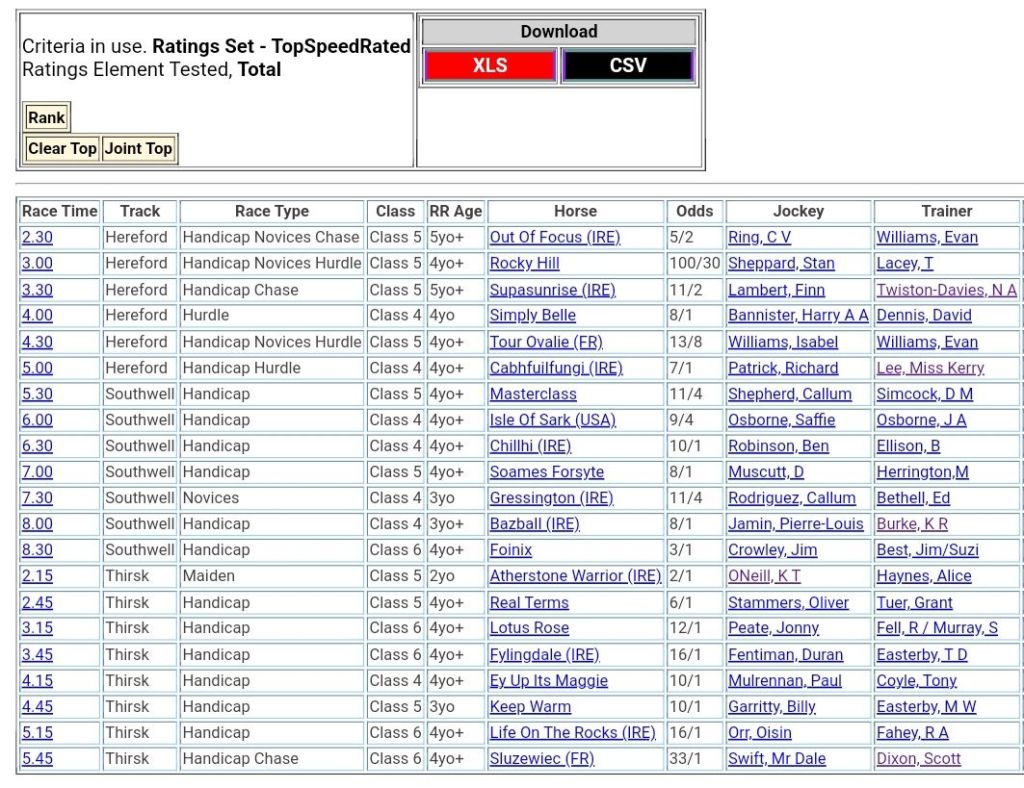Open the 5.30 Southwell race link
The width and height of the screenshot is (1024, 788).
click(37, 394)
